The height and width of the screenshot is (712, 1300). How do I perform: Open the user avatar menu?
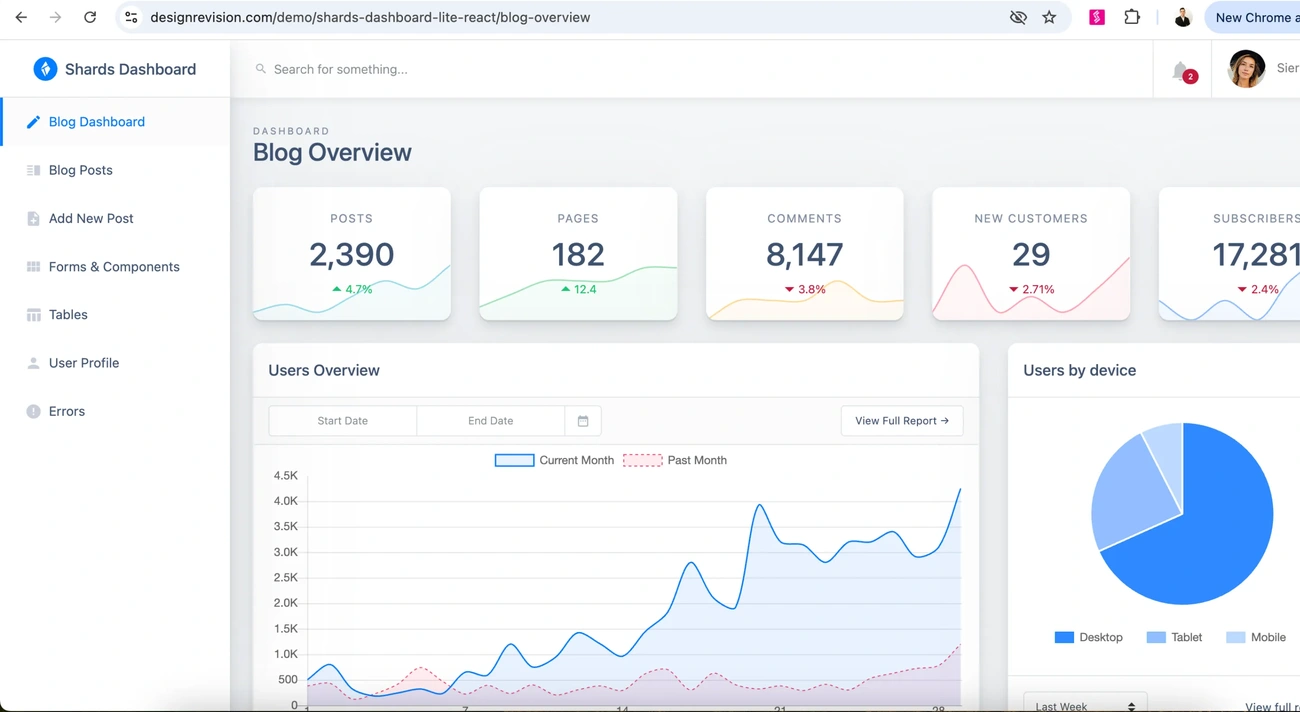point(1246,69)
